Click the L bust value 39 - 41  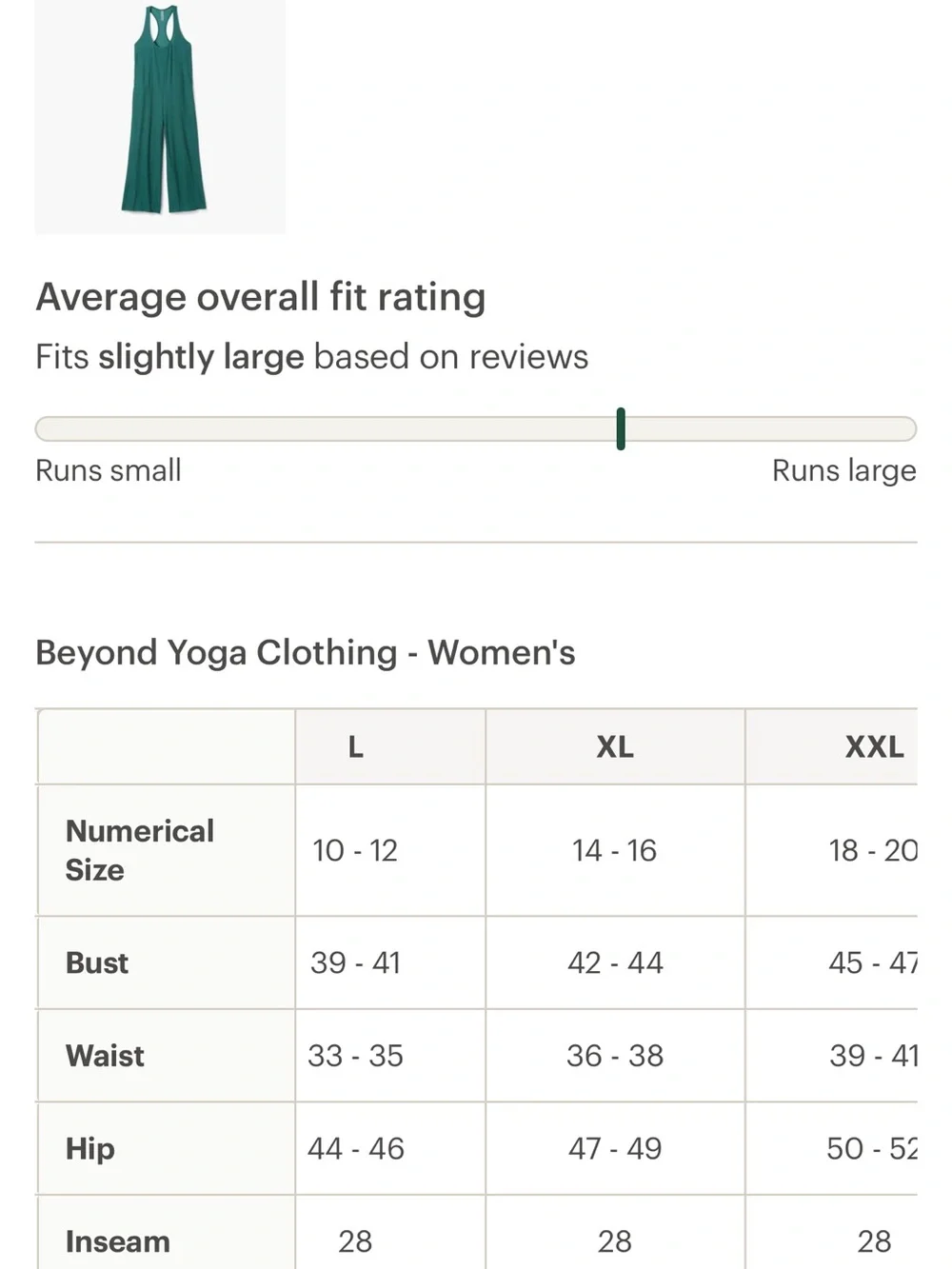point(356,962)
